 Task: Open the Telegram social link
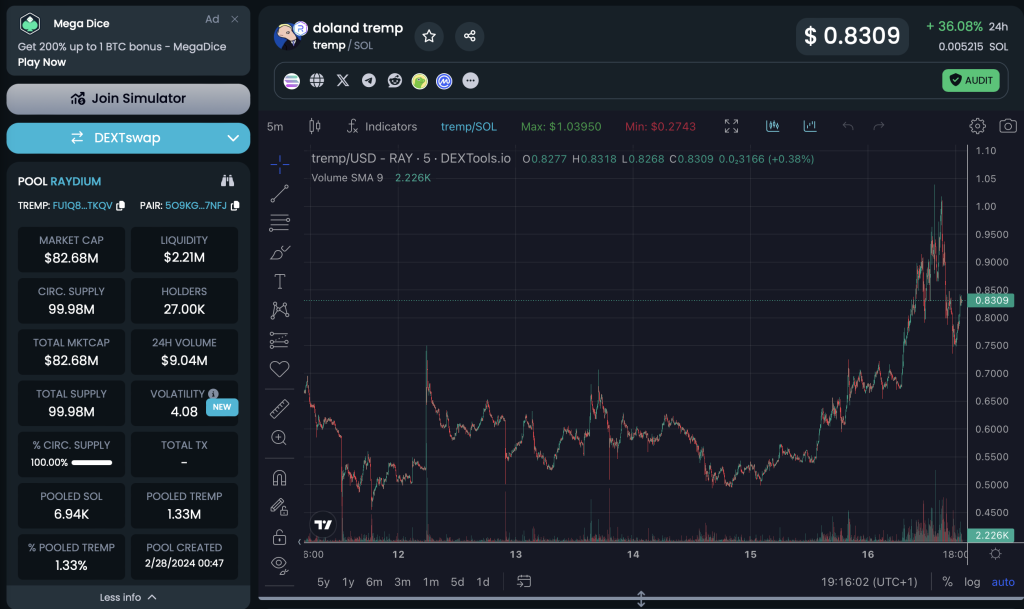369,80
